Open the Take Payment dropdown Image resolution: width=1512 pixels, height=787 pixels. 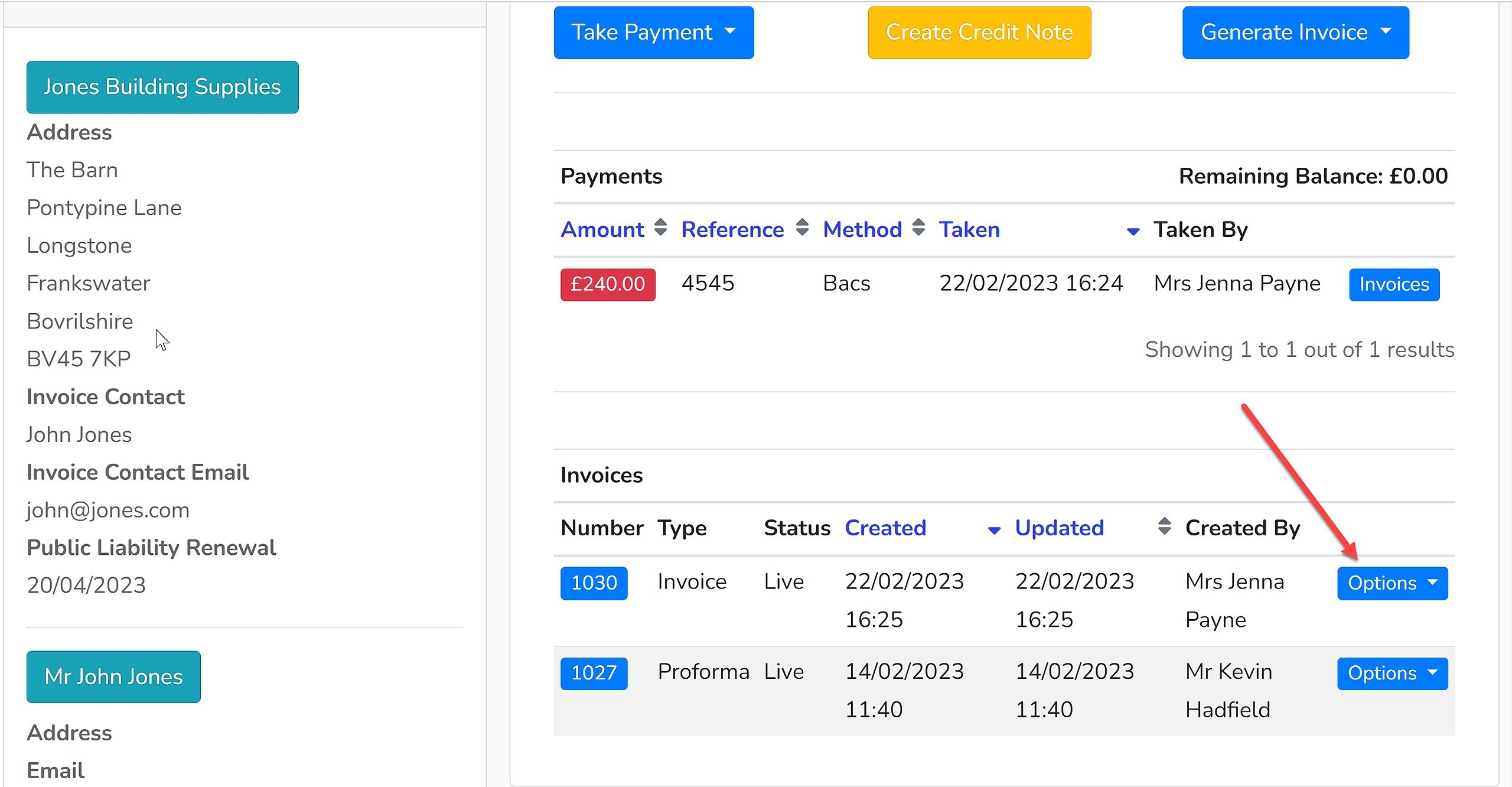click(653, 32)
